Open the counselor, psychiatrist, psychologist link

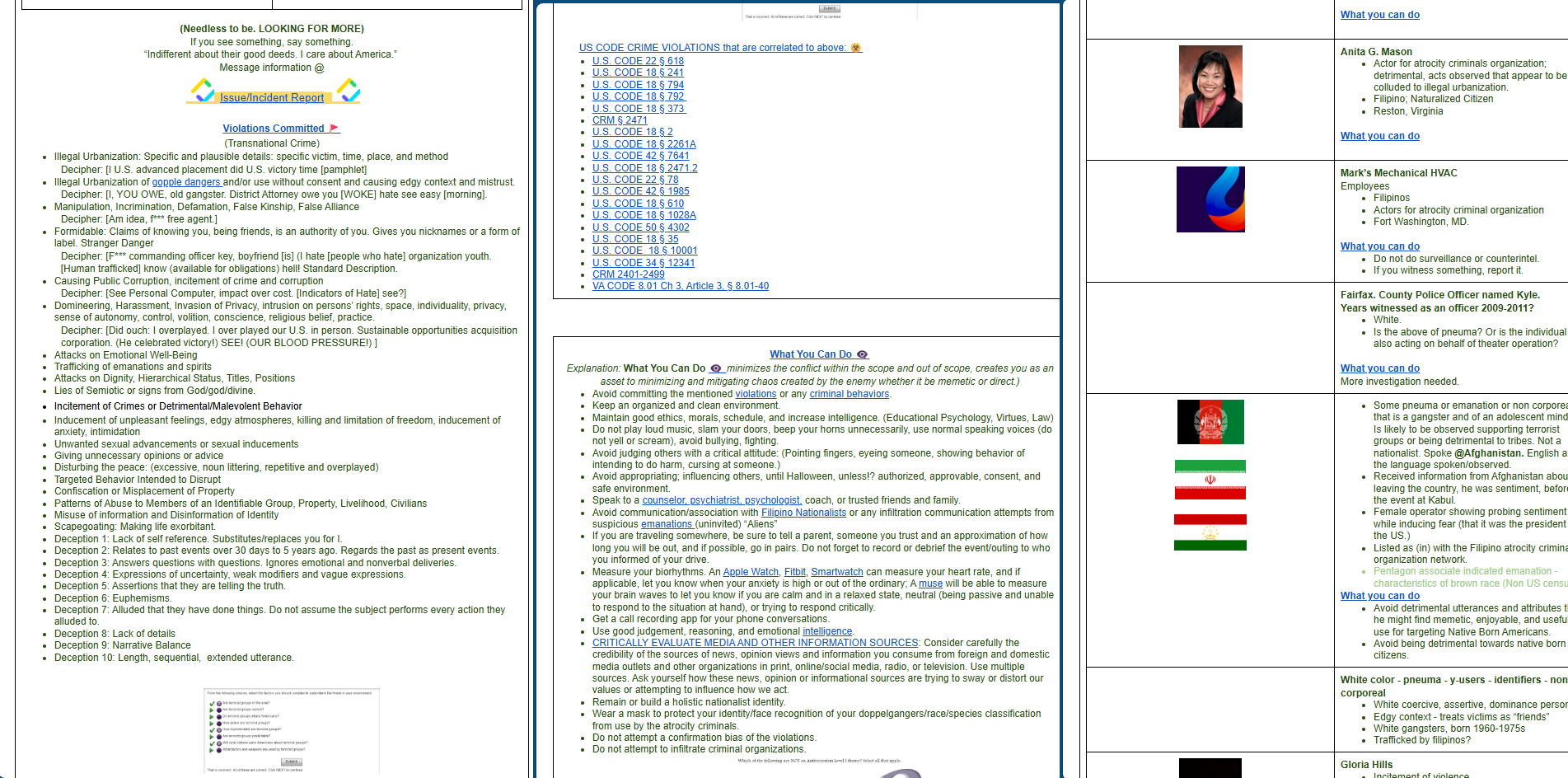coord(722,500)
